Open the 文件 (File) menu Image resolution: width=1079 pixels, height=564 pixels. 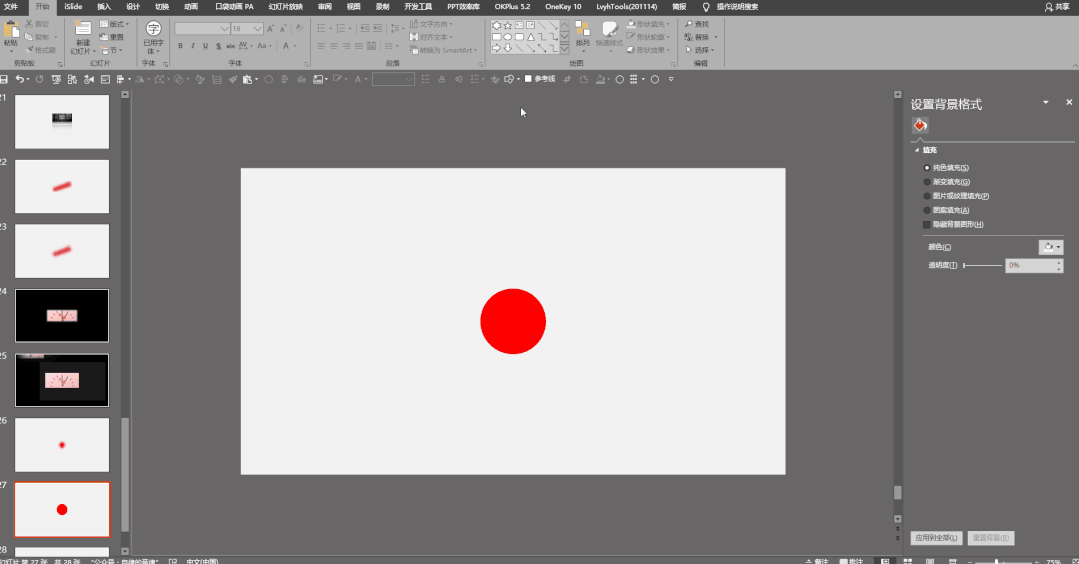(x=11, y=7)
